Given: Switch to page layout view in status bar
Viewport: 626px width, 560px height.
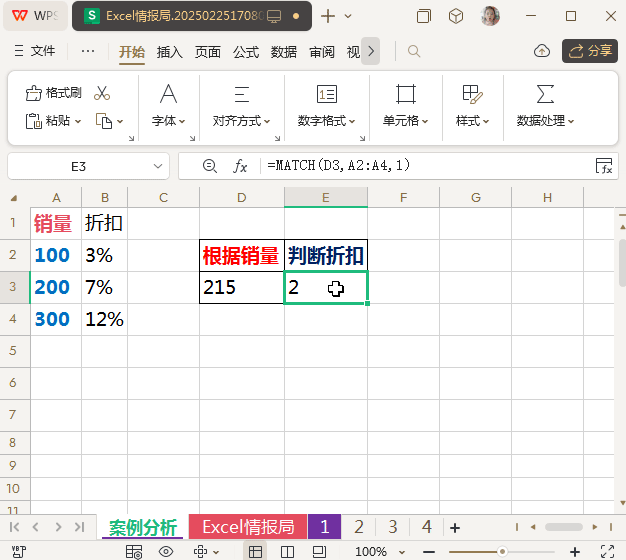Looking at the screenshot, I should [288, 551].
